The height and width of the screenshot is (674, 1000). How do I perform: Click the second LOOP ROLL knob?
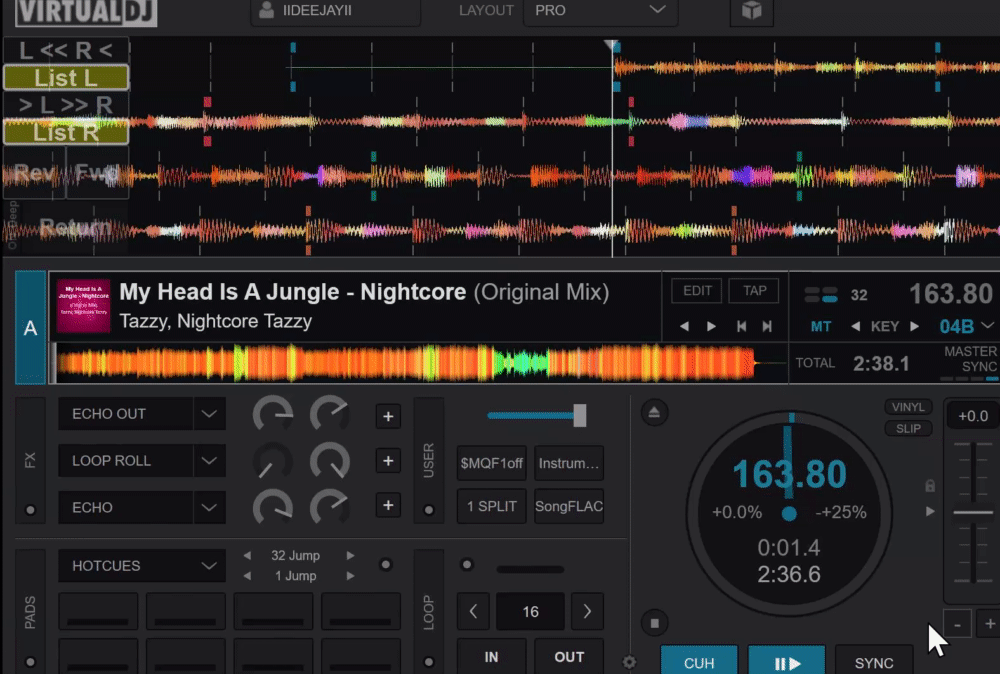tap(330, 460)
